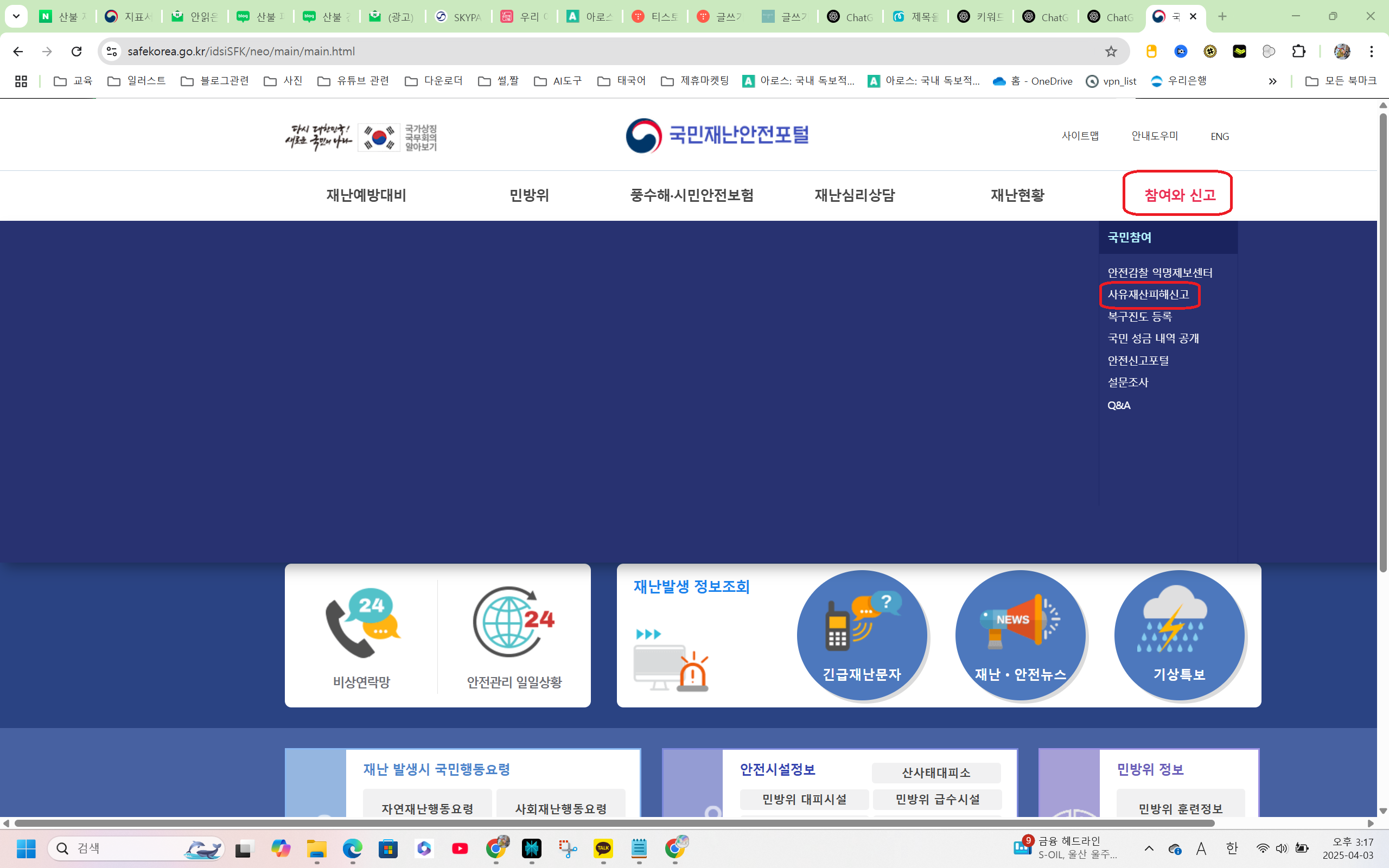The width and height of the screenshot is (1389, 868).
Task: Show hidden system tray icons
Action: coord(1149,848)
